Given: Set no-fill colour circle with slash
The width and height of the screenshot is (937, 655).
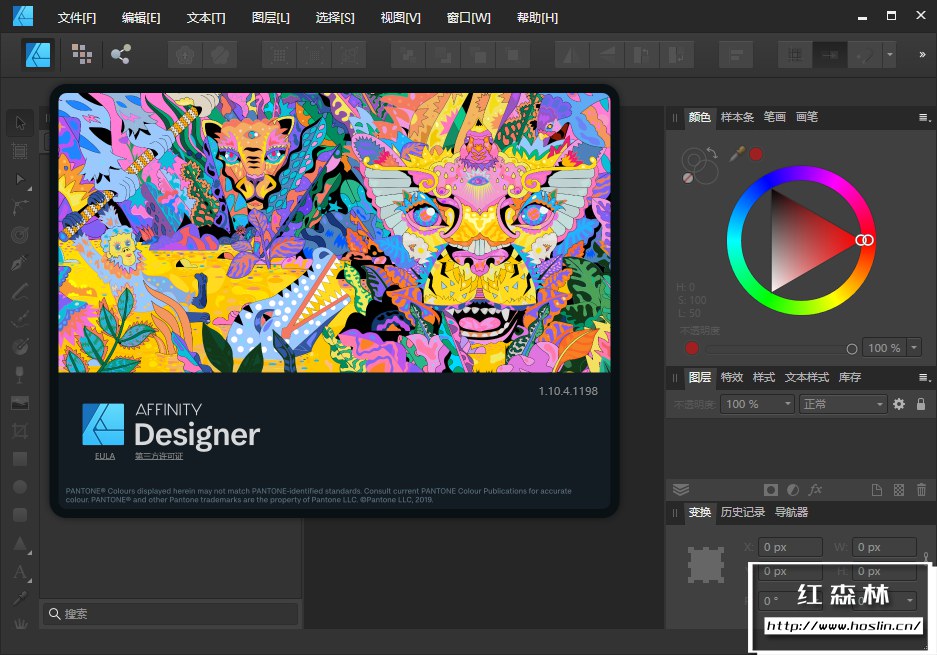Looking at the screenshot, I should click(x=688, y=177).
